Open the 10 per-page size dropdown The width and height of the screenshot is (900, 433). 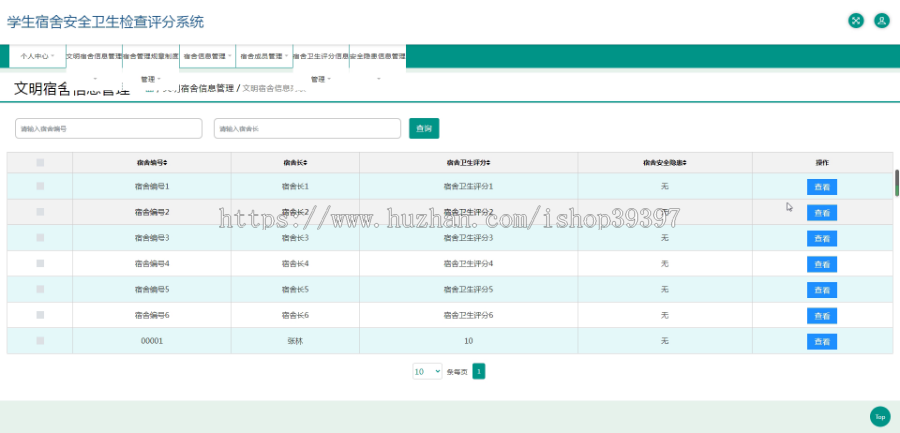click(428, 372)
